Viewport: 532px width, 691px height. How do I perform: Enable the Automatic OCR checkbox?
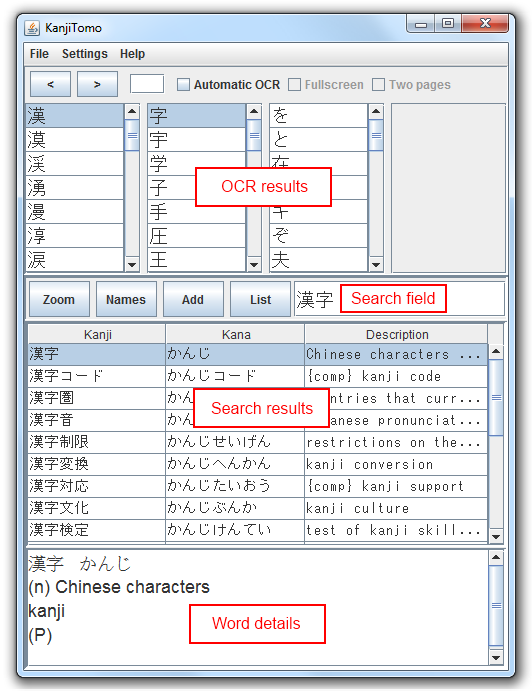tap(183, 85)
